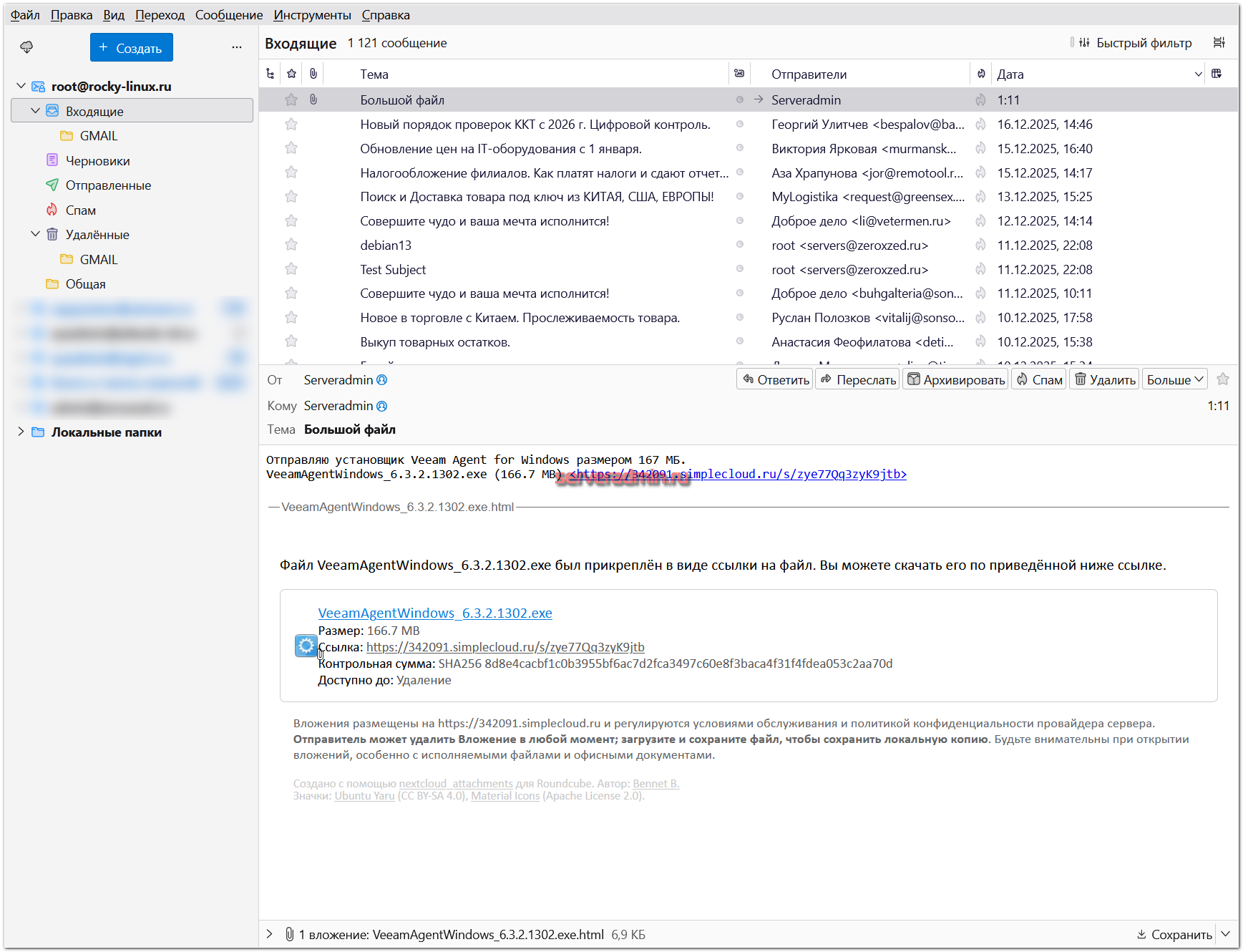
Task: Star the open message in header pane
Action: 1223,379
